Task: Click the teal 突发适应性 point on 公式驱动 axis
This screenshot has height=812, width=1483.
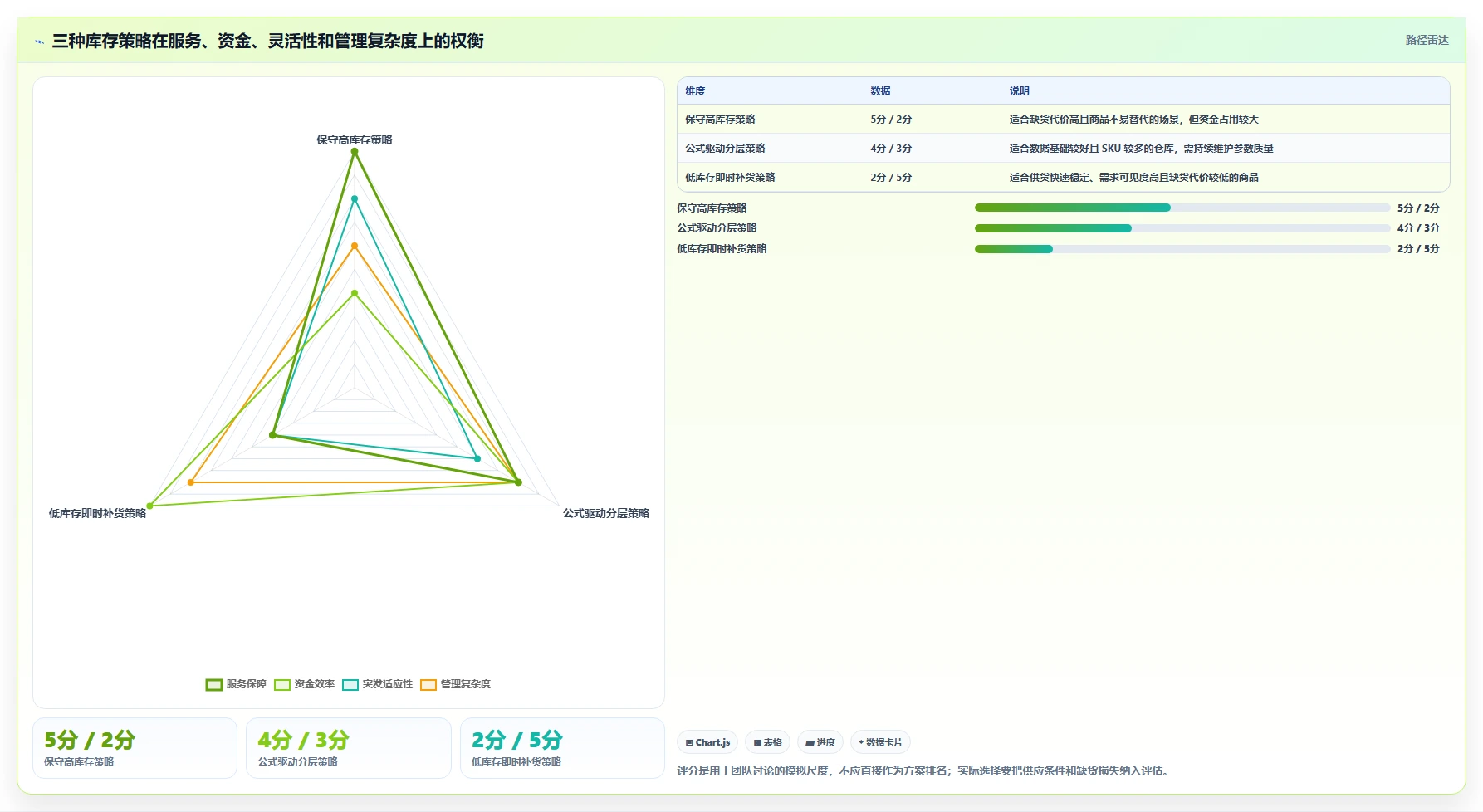Action: tap(477, 458)
